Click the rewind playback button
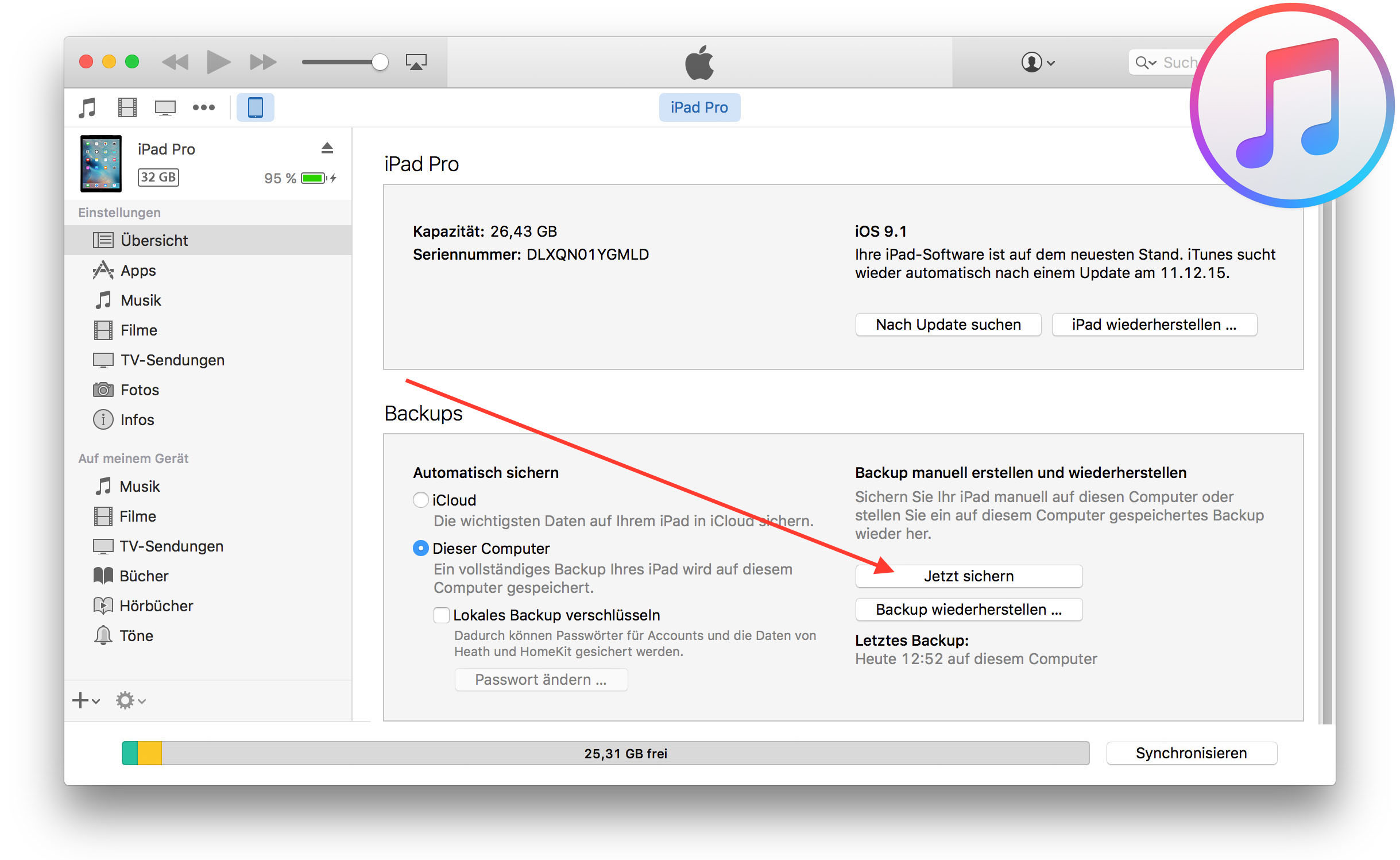This screenshot has height=860, width=1400. (175, 62)
